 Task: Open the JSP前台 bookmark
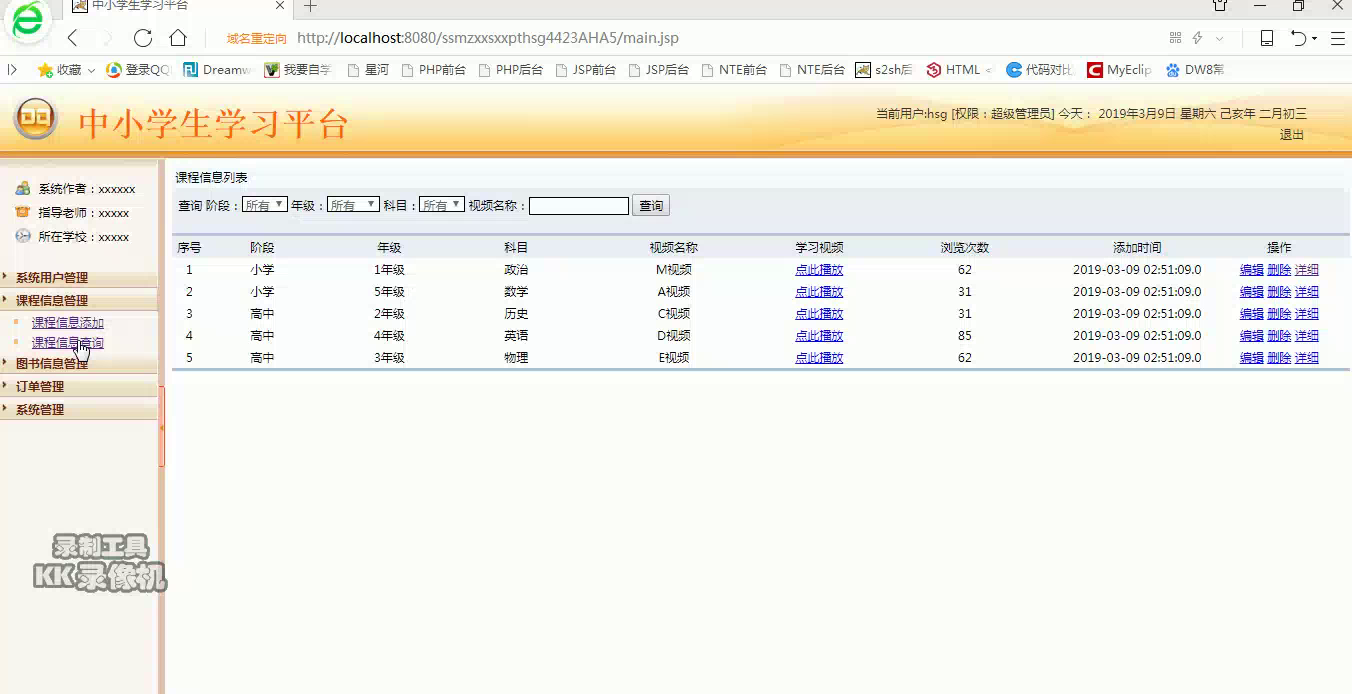pyautogui.click(x=585, y=70)
